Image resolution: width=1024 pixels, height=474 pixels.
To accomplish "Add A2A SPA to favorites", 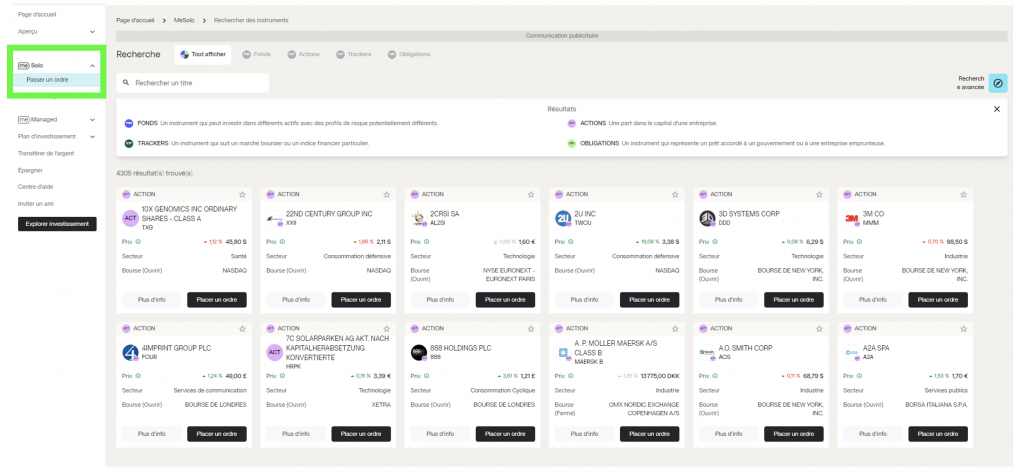I will (963, 328).
